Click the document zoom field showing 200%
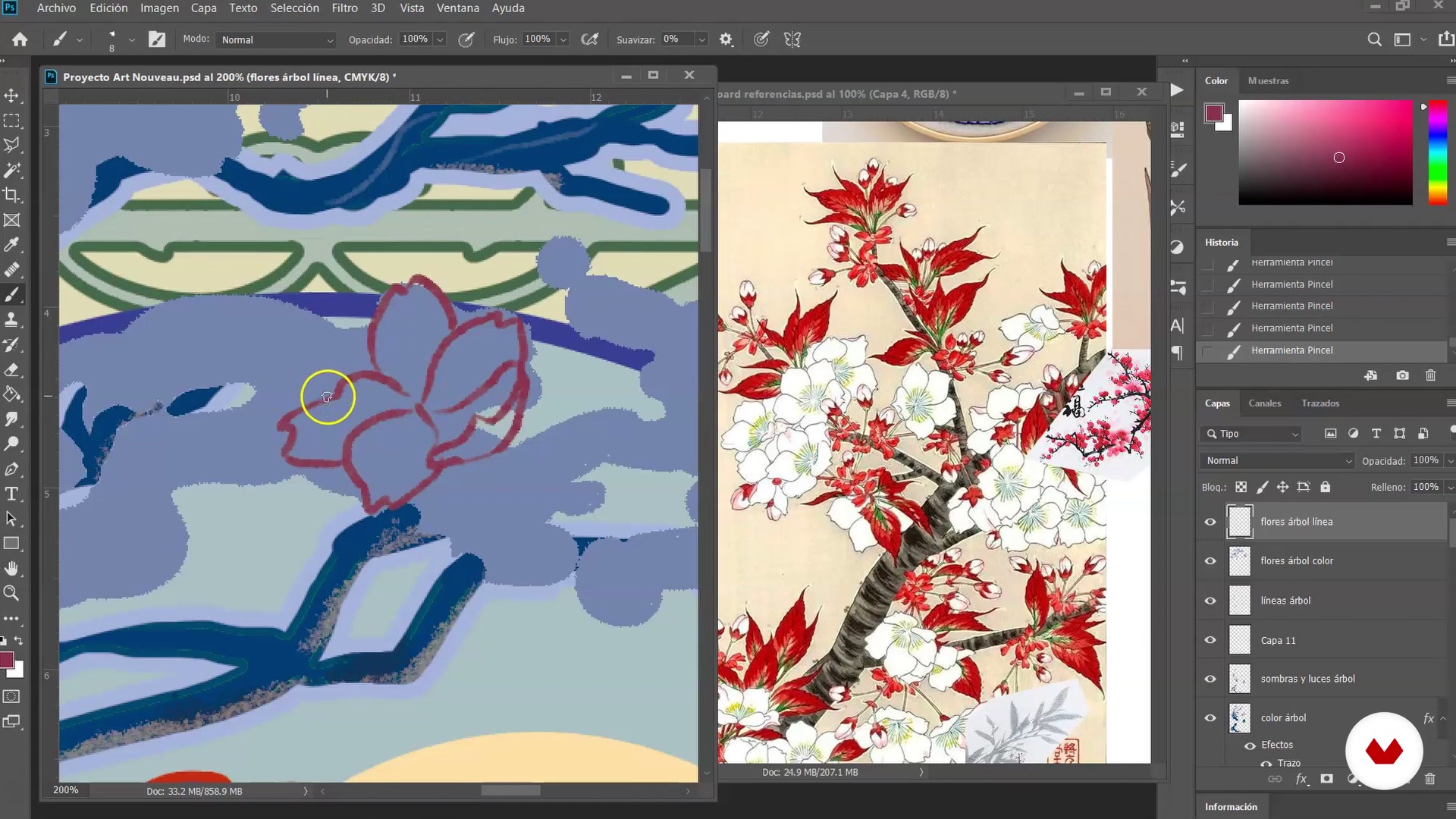This screenshot has height=819, width=1456. (66, 790)
